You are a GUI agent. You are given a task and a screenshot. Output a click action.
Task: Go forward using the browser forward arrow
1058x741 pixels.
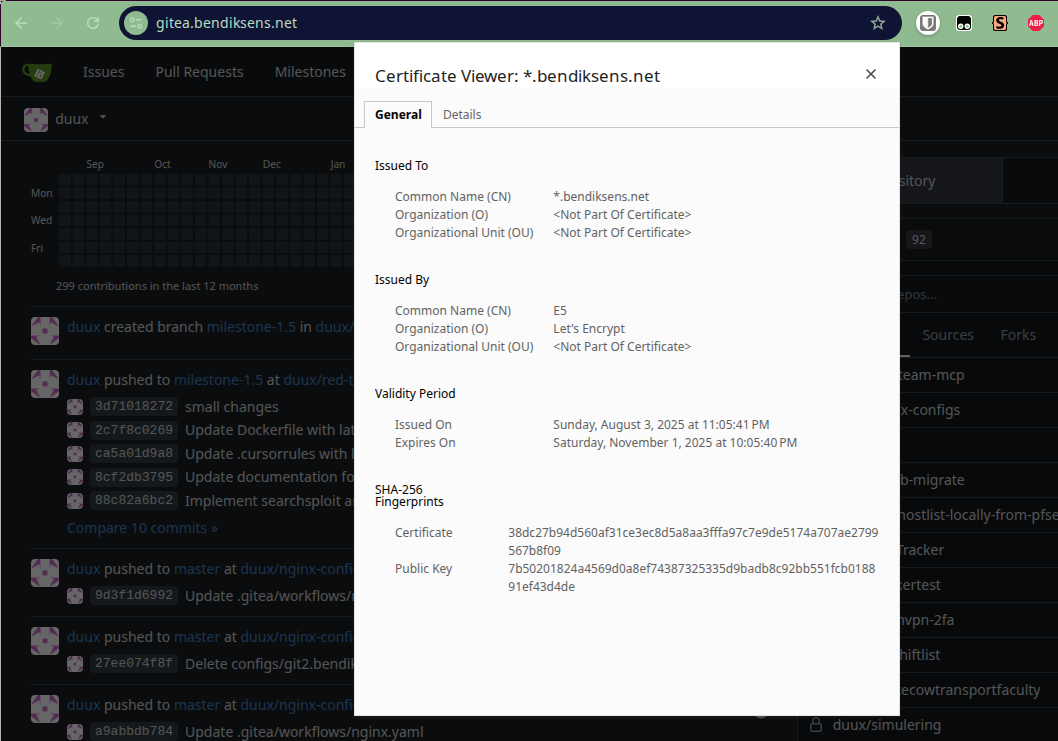coord(57,23)
